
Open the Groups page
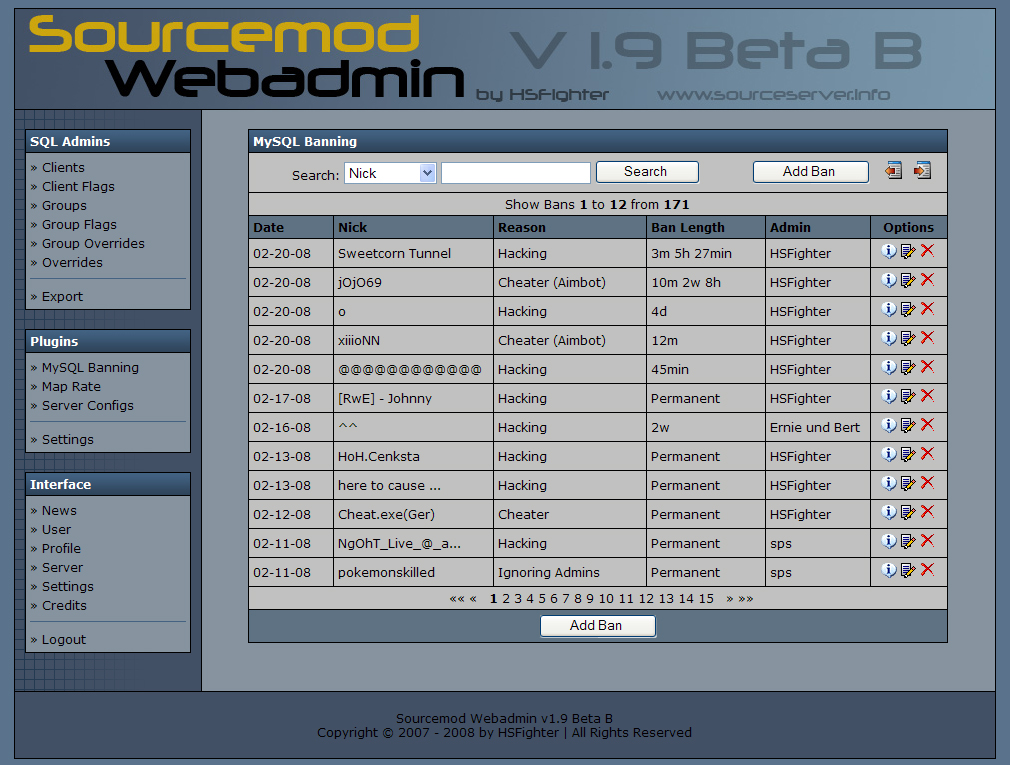click(64, 205)
